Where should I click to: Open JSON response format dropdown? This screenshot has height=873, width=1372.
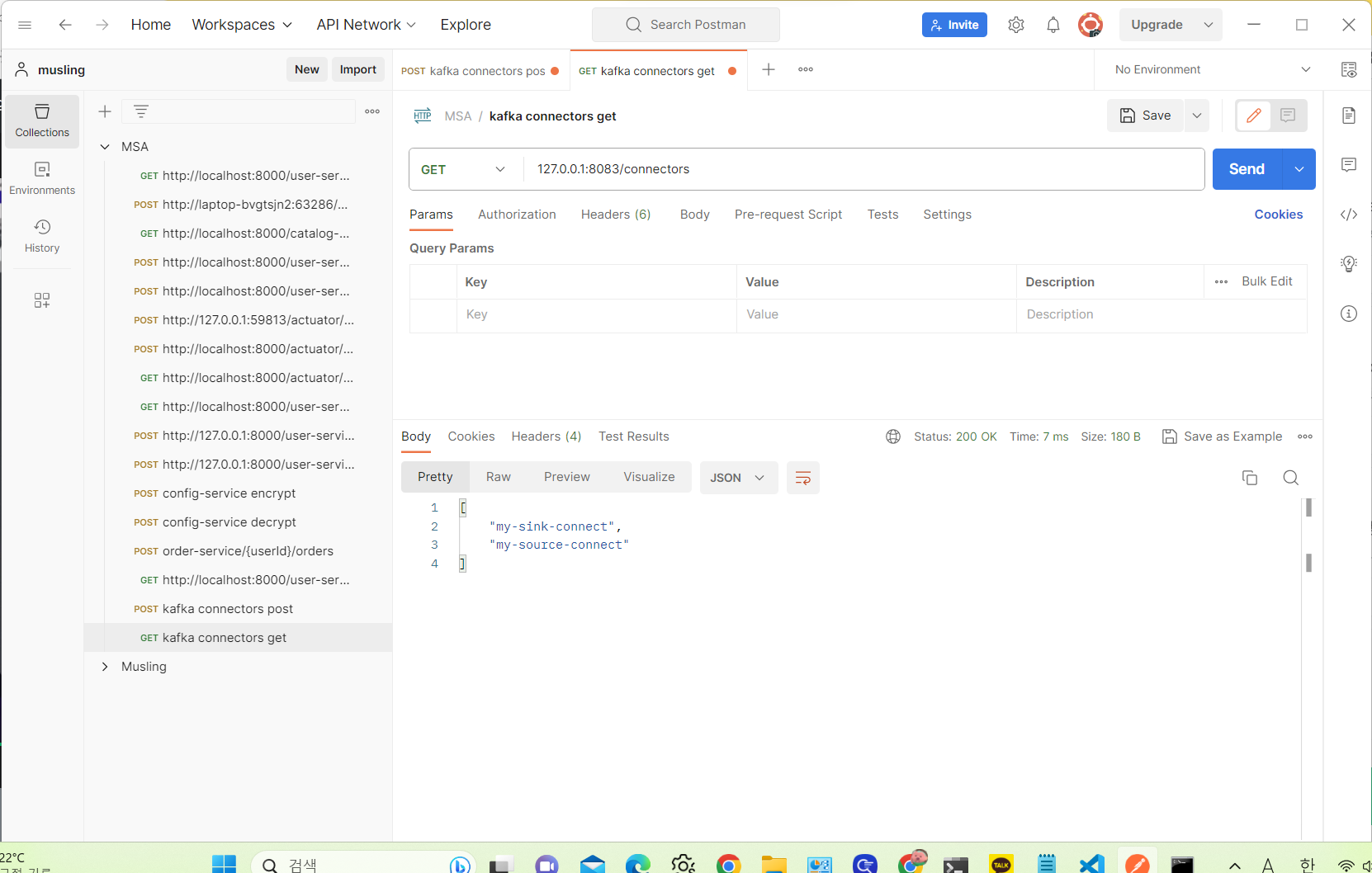point(738,478)
